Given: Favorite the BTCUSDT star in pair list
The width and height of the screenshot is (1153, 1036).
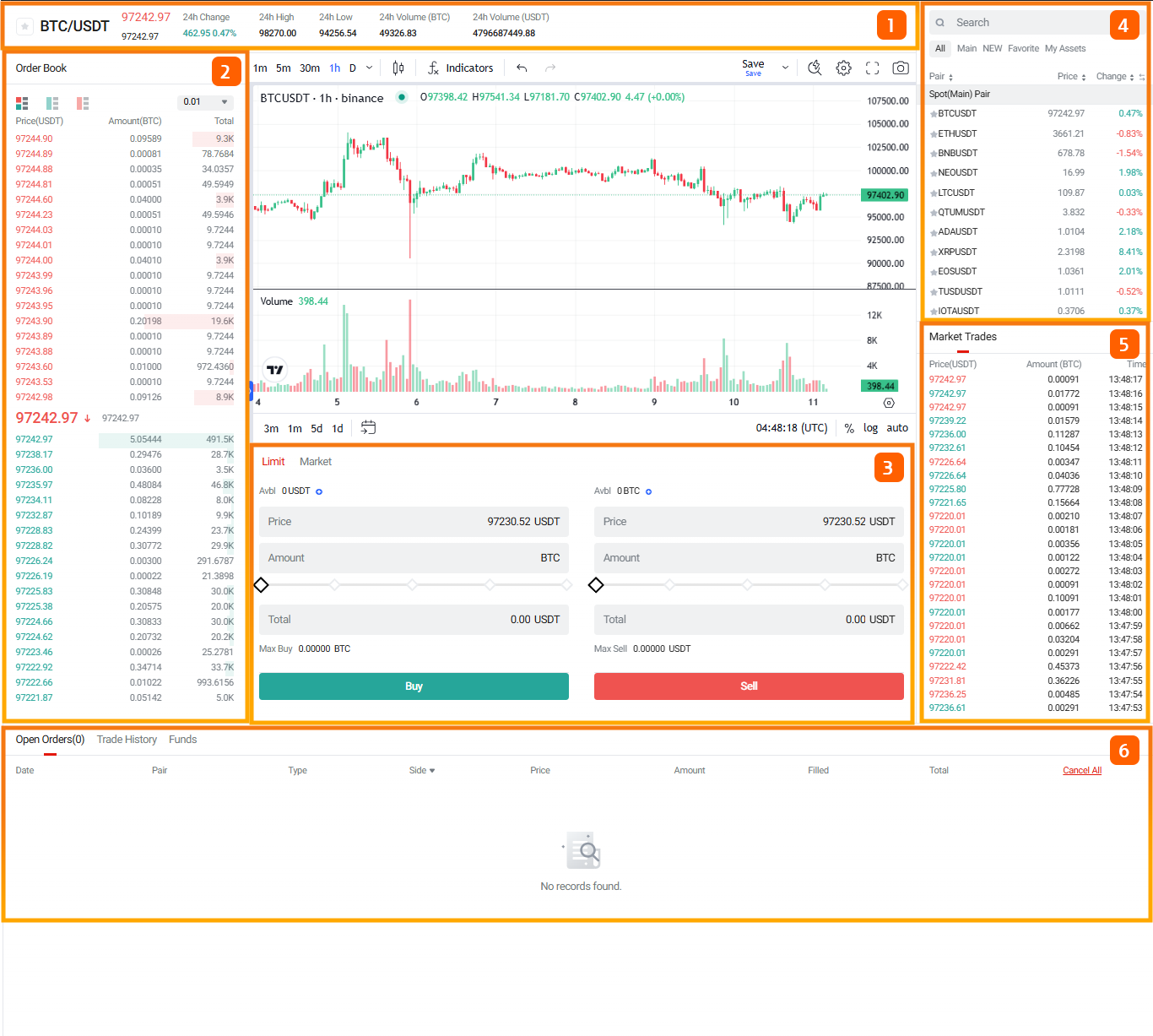Looking at the screenshot, I should point(934,114).
